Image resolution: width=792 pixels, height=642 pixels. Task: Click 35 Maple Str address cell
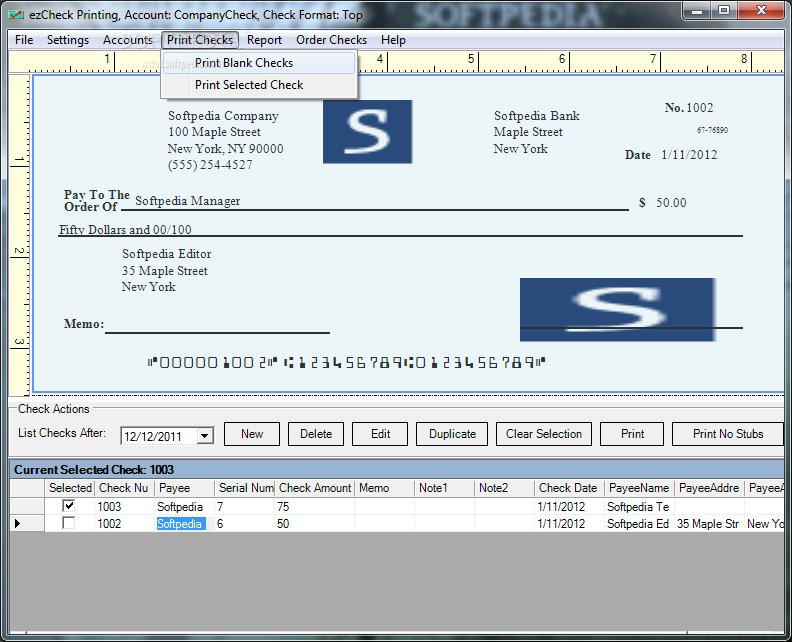tap(709, 523)
